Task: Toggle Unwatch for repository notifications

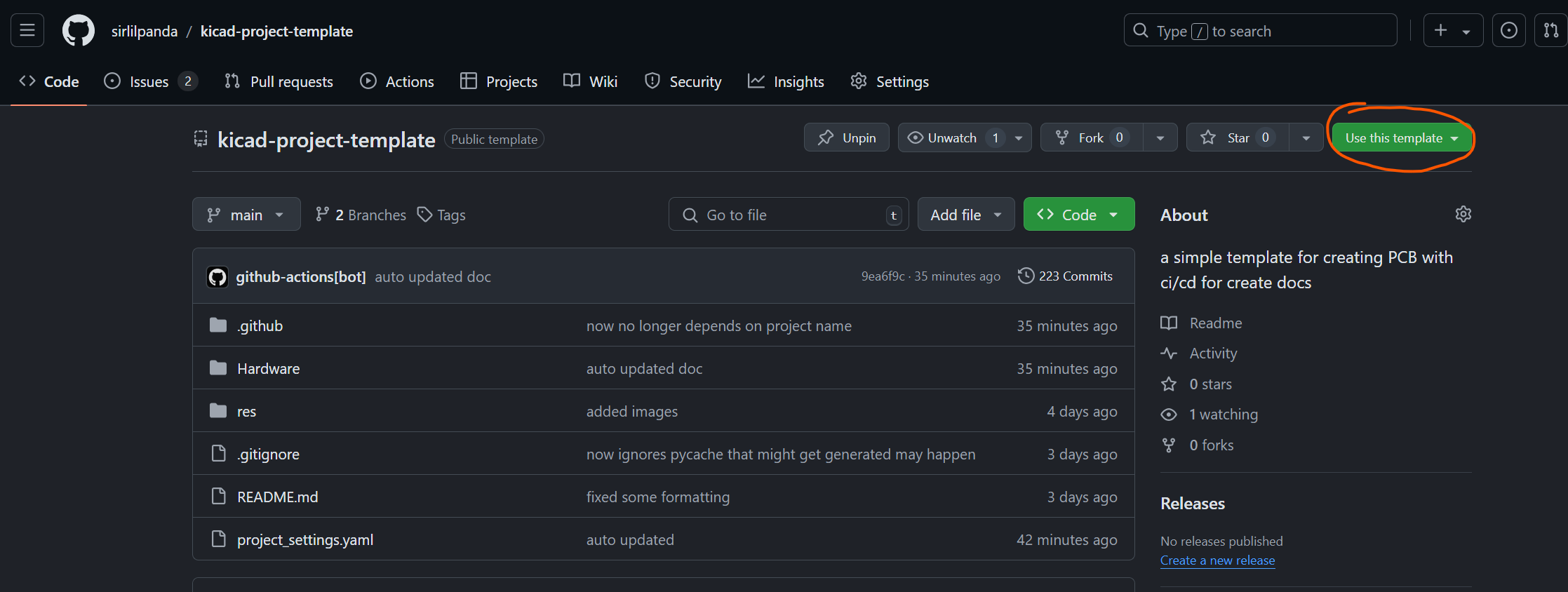Action: 951,137
